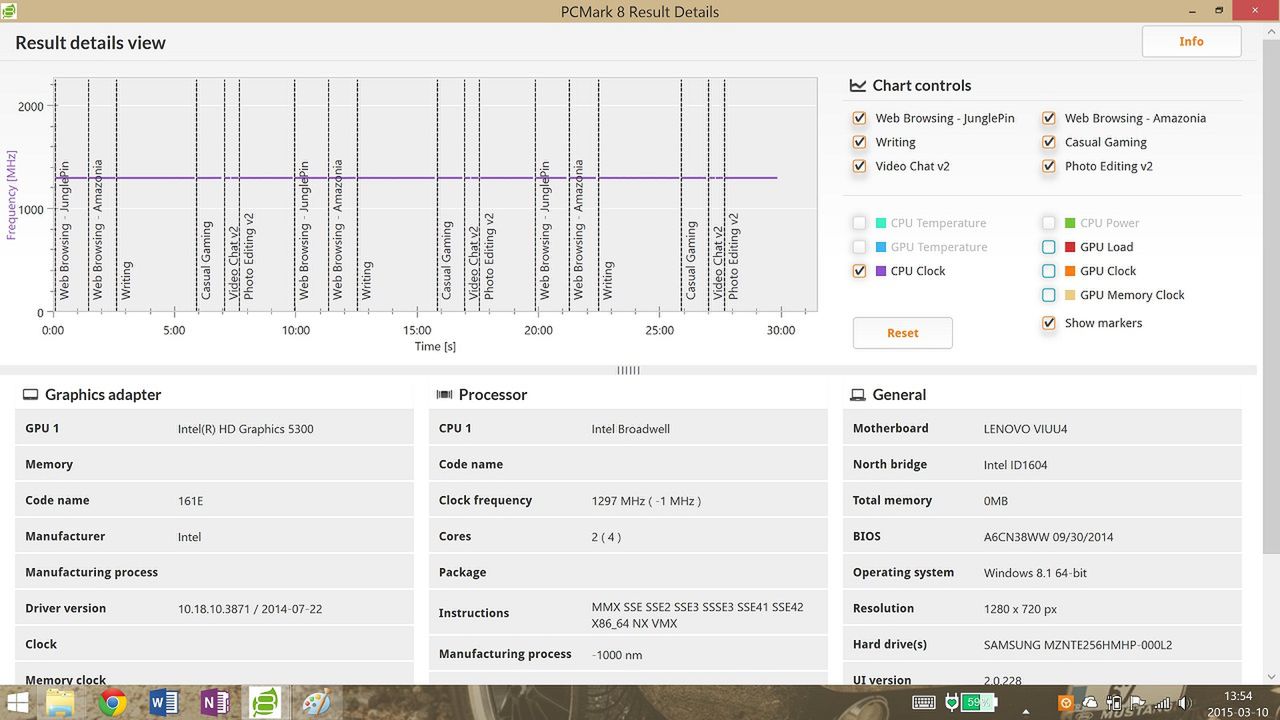Viewport: 1280px width, 720px height.
Task: Enable the GPU Load checkbox
Action: coord(1048,247)
